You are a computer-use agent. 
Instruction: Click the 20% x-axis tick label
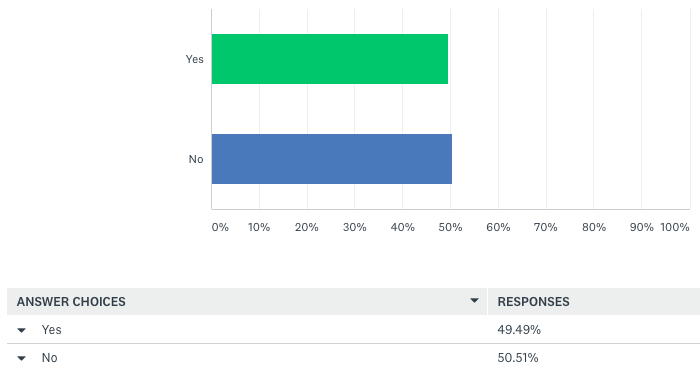click(307, 227)
